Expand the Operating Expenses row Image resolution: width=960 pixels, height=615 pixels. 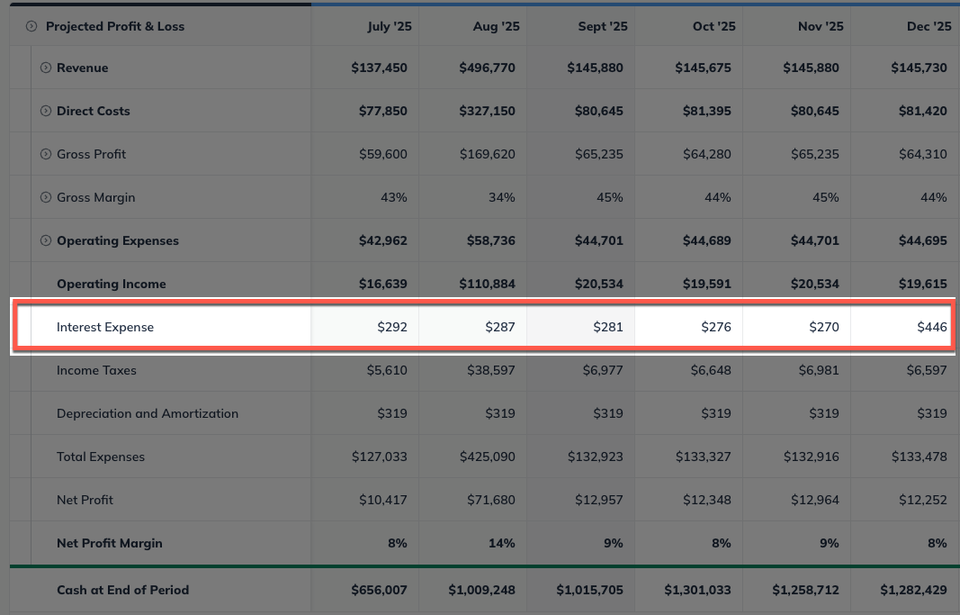point(45,241)
